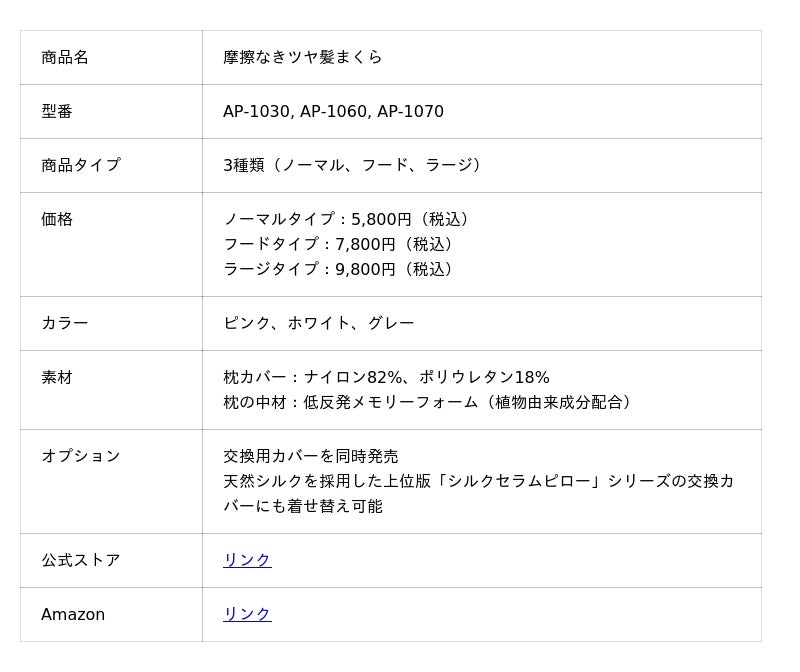Screen dimensions: 800x672
Task: Click the 価格 label cell
Action: [57, 219]
